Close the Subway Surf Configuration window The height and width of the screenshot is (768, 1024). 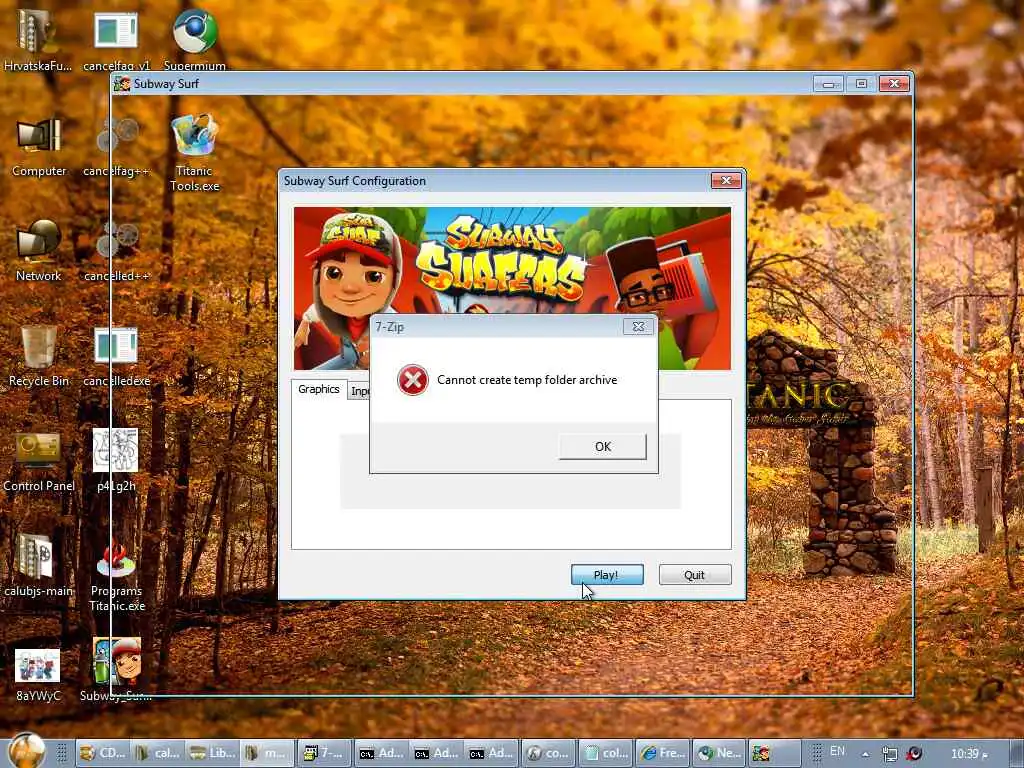click(x=726, y=181)
